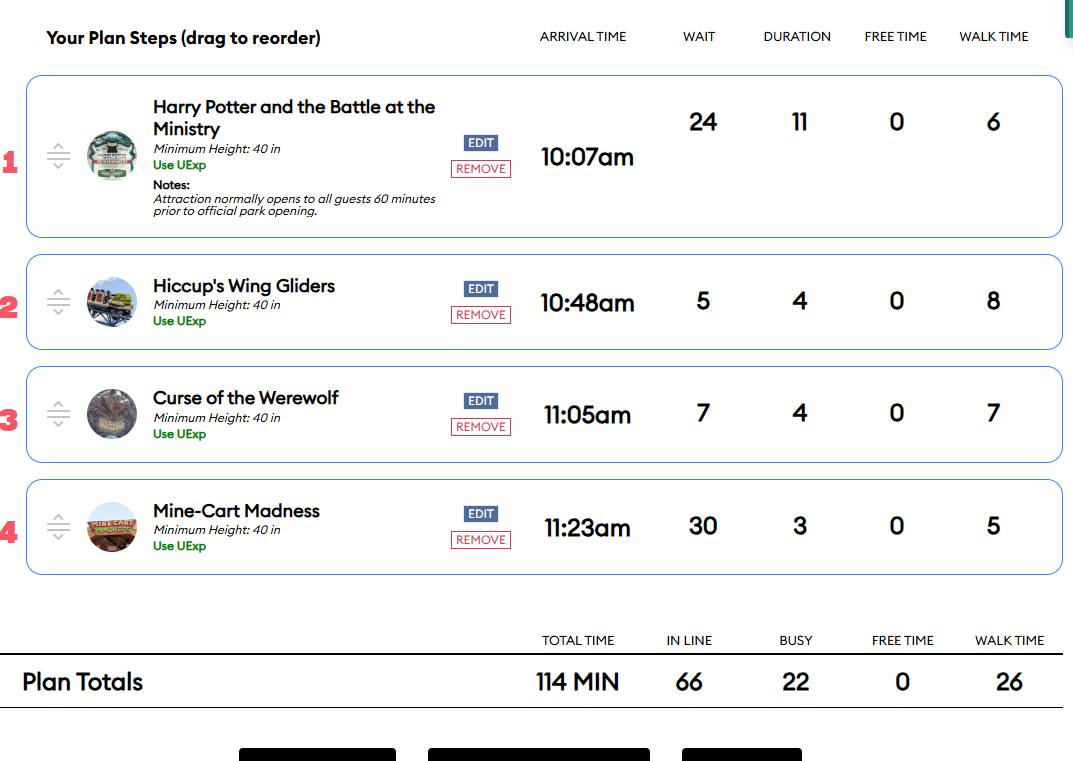Click Curse of the Werewolf thumbnail
Screen dimensions: 1073x761
[x=112, y=414]
